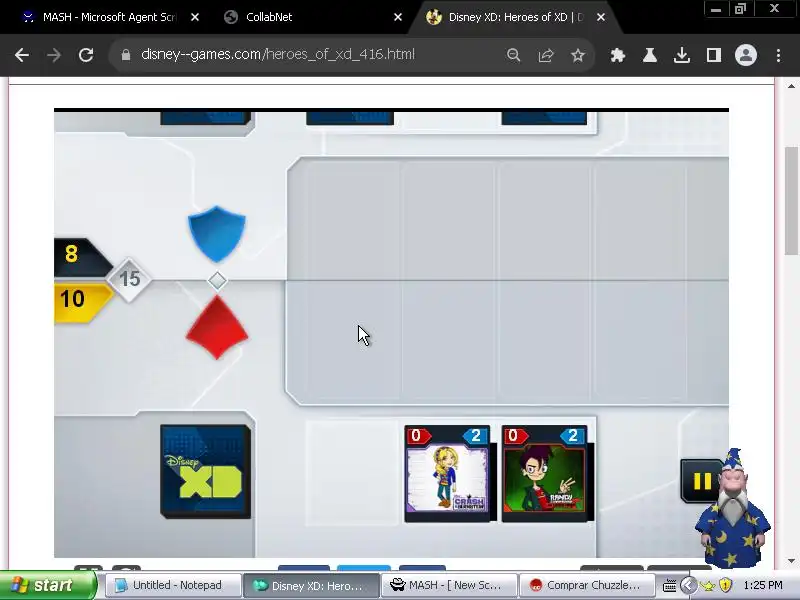Click the genie lamp tray icon
This screenshot has width=800, height=600.
708,586
